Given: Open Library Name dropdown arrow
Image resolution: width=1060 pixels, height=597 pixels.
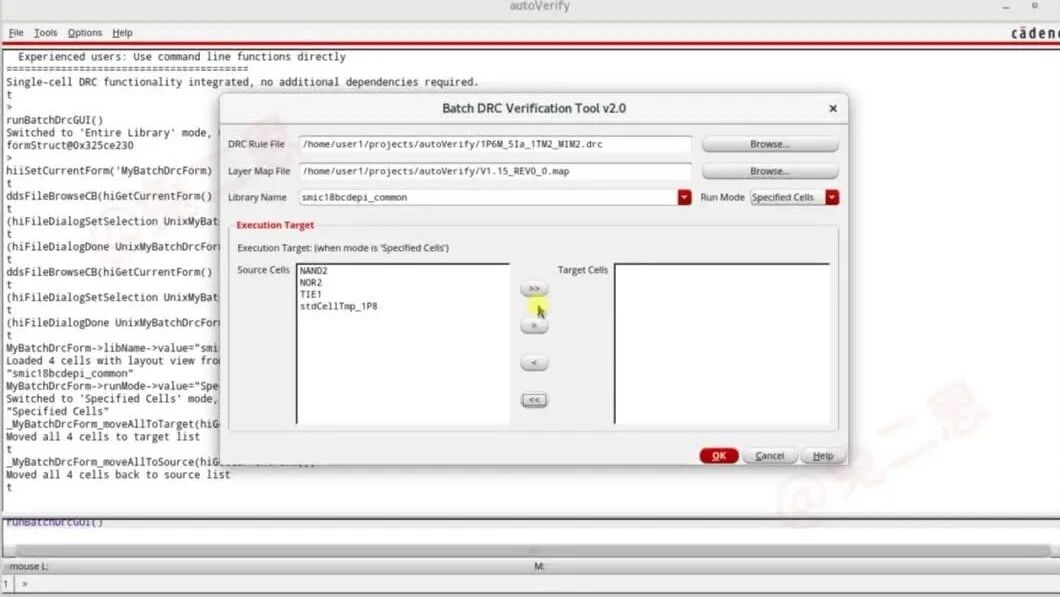Looking at the screenshot, I should click(684, 197).
